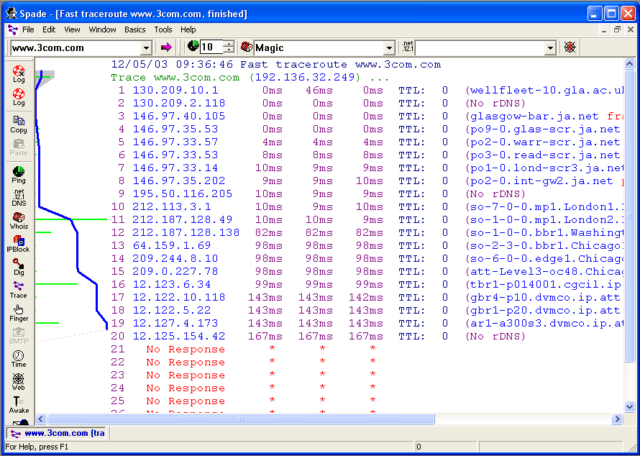
Task: Open the Window menu
Action: click(102, 29)
